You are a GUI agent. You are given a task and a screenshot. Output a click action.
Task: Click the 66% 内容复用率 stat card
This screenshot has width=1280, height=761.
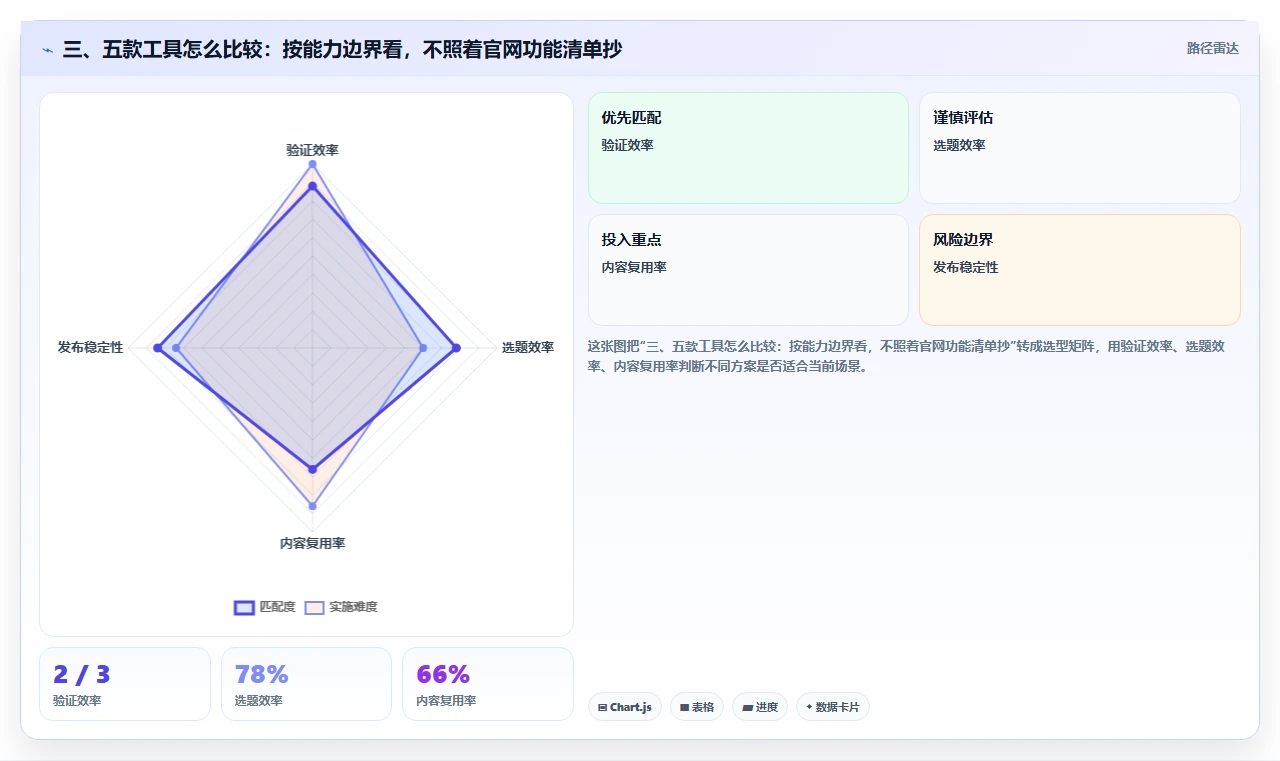click(488, 684)
